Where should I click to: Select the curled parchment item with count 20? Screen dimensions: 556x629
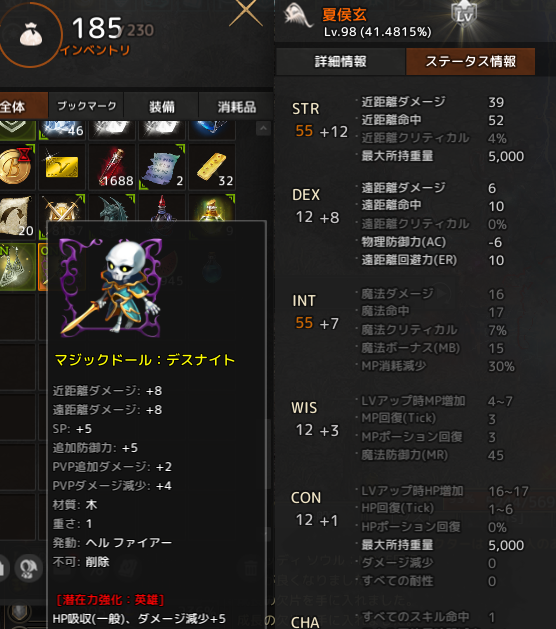(17, 217)
